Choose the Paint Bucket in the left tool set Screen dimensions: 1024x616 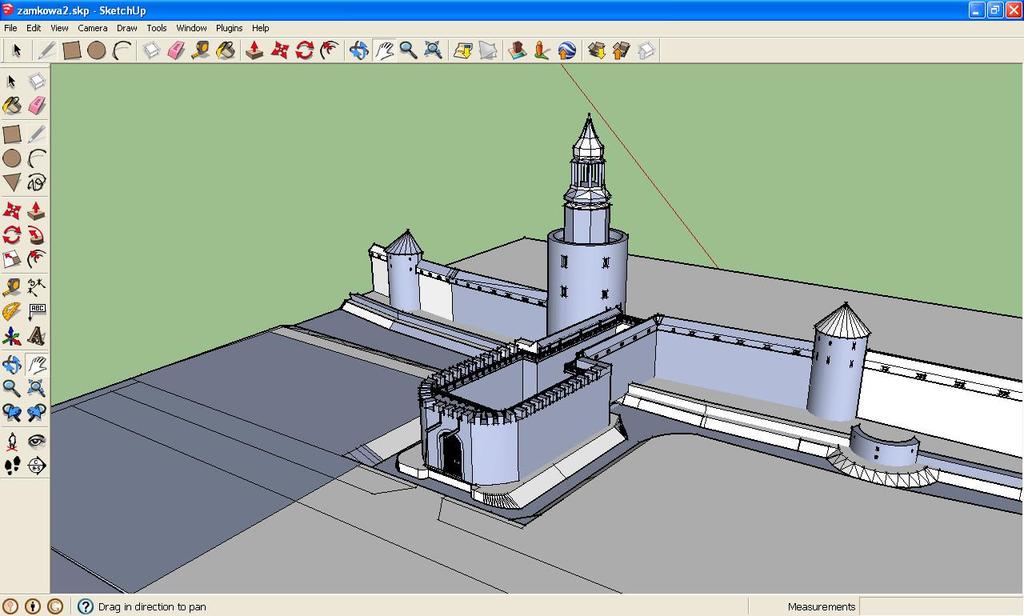(x=12, y=105)
